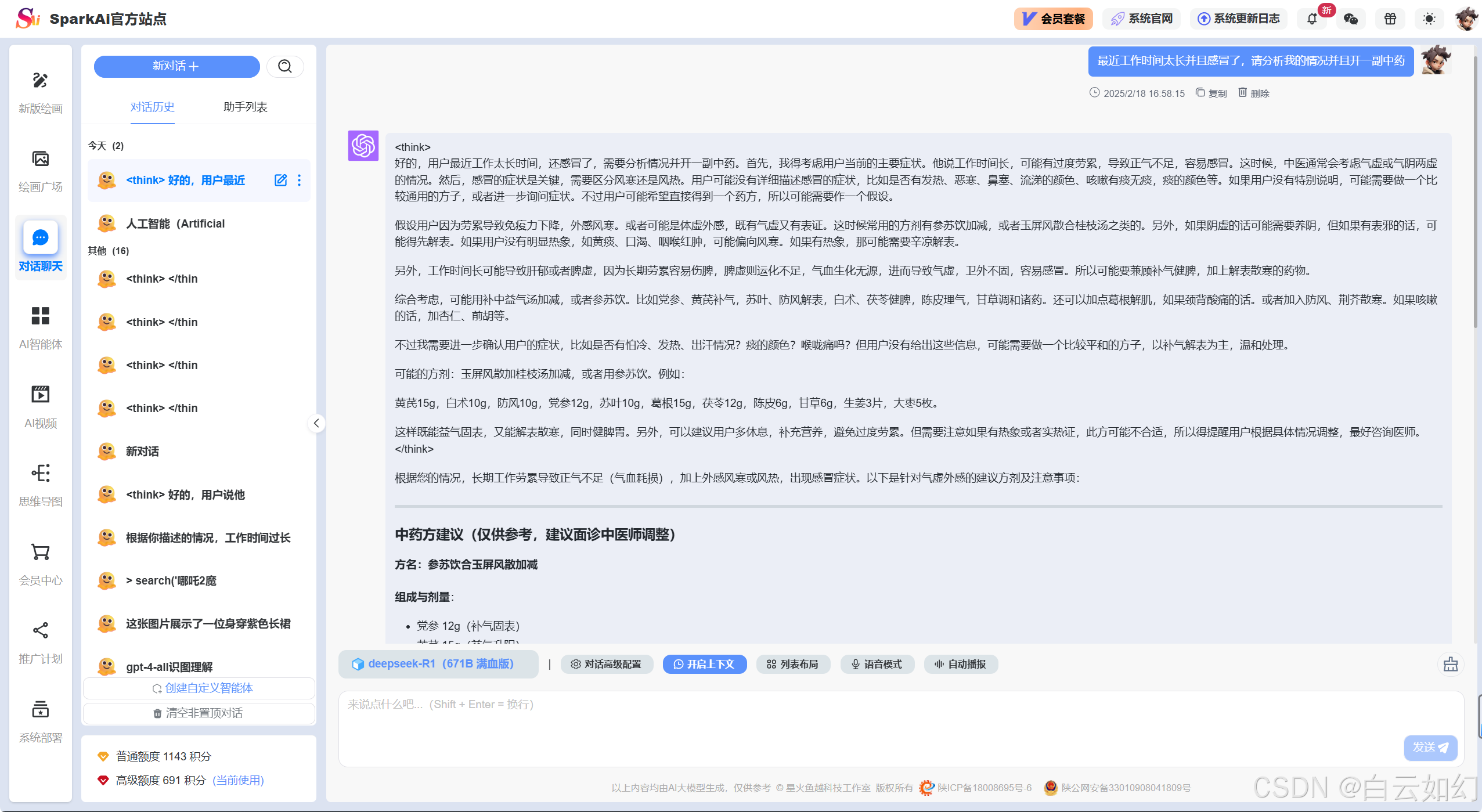This screenshot has width=1482, height=812.
Task: Collapse the conversation history side panel
Action: (316, 423)
